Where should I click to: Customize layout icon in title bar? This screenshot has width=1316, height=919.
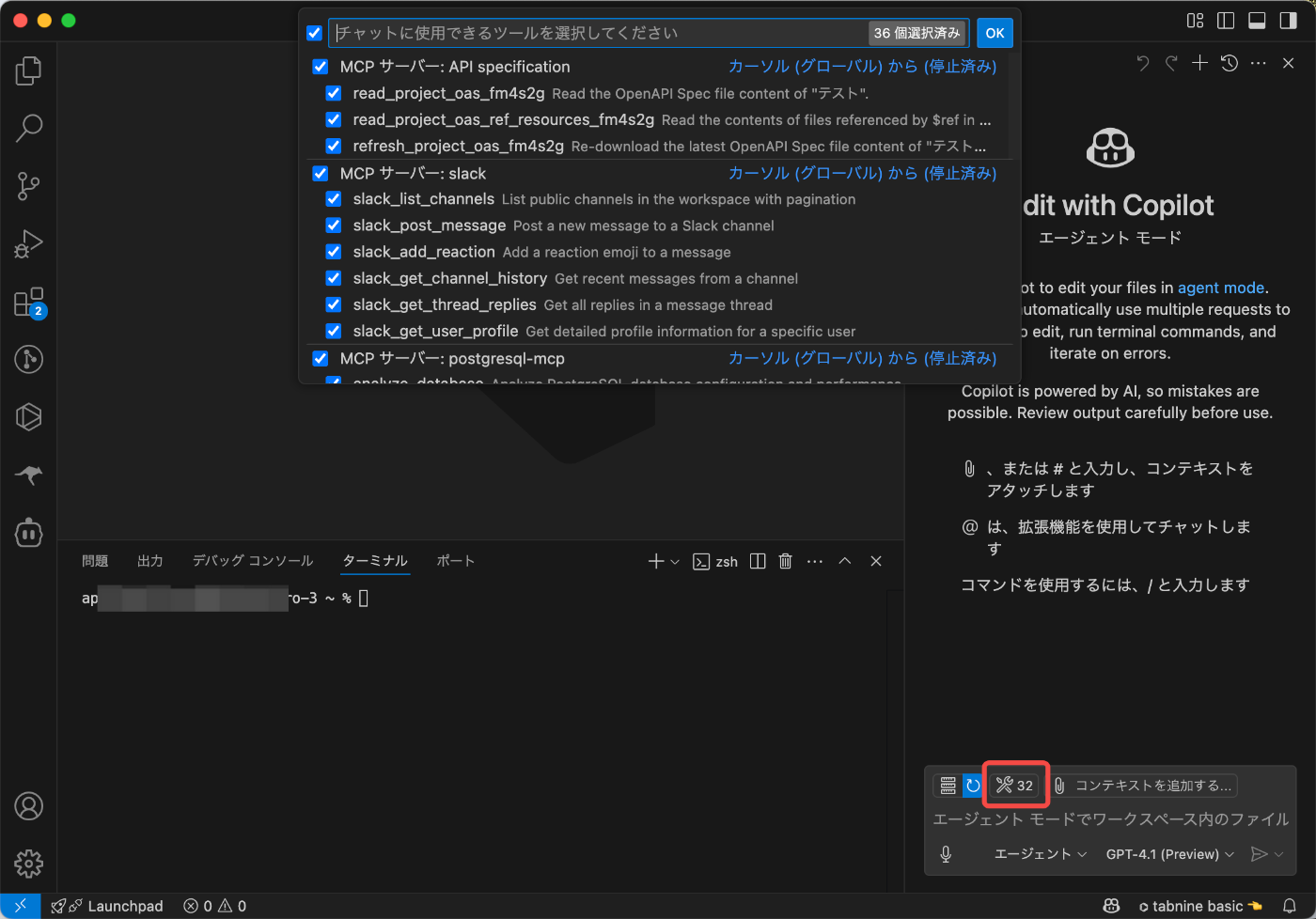(x=1196, y=21)
